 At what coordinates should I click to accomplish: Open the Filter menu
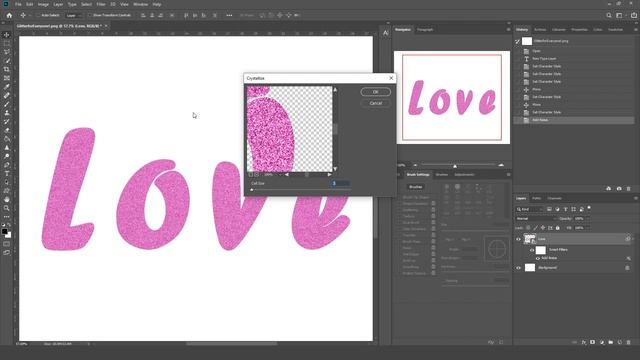101,4
